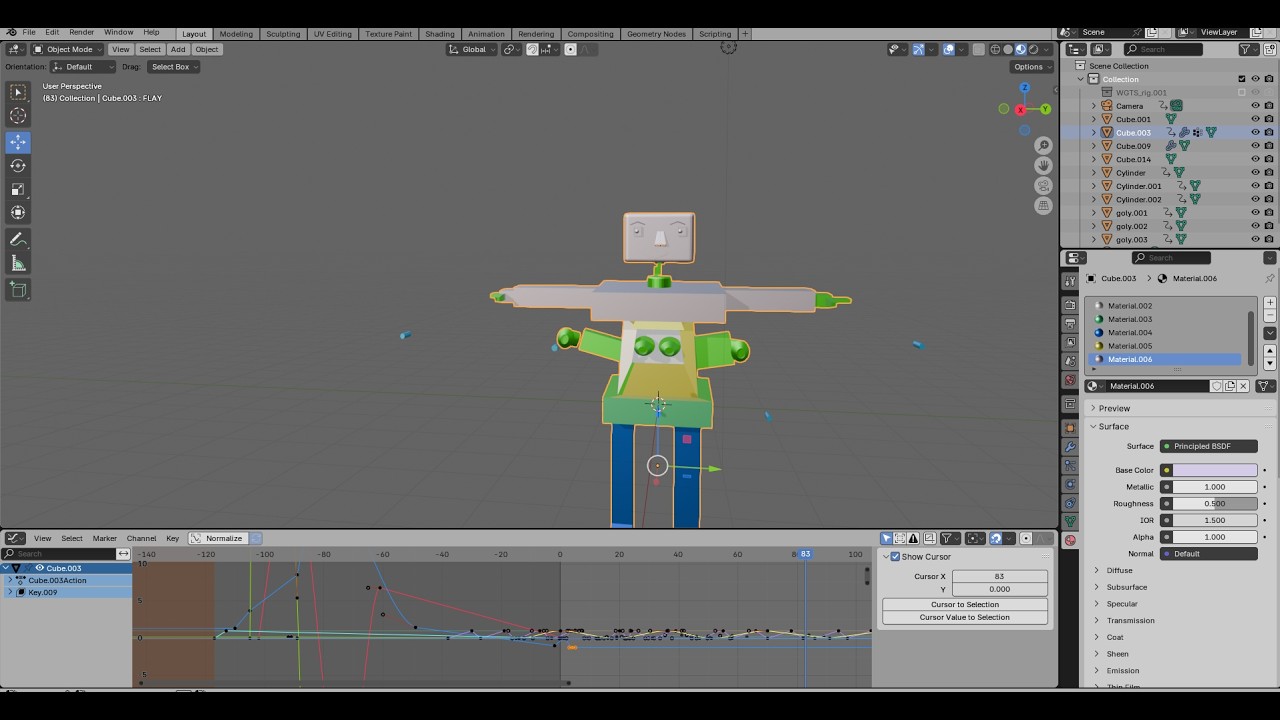Switch between perspective and orthographic view with the grid icon
Image resolution: width=1280 pixels, height=720 pixels.
pos(1043,206)
